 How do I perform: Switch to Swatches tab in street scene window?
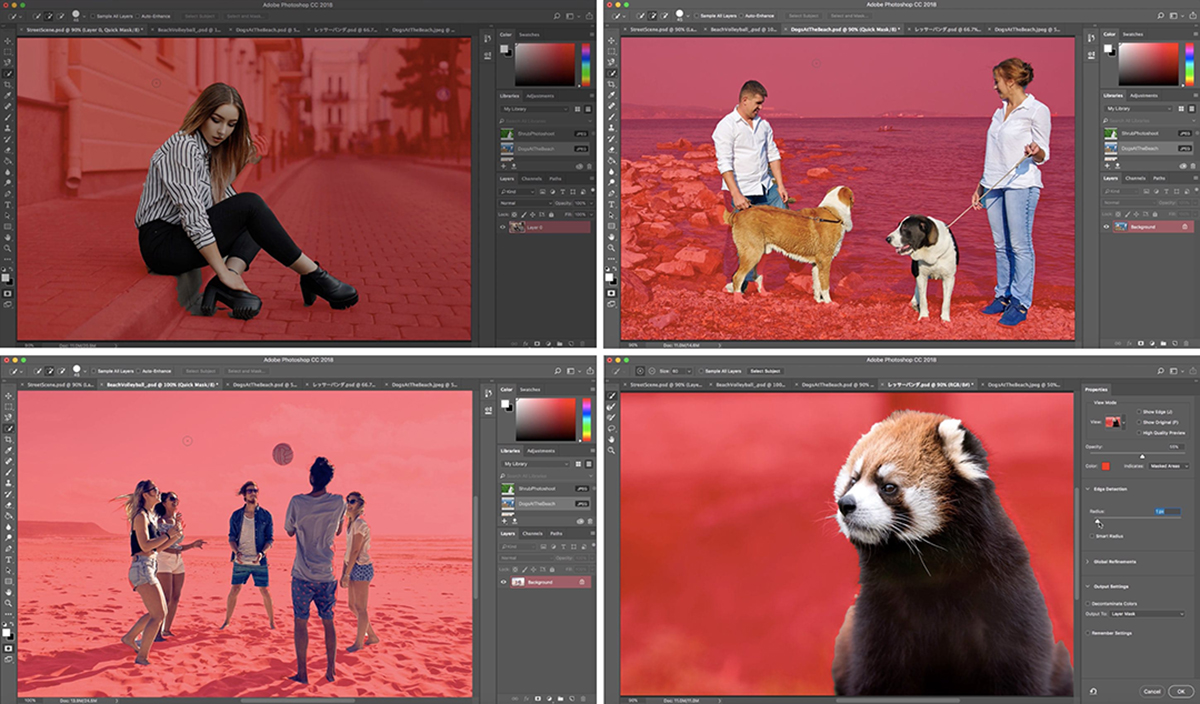(530, 34)
